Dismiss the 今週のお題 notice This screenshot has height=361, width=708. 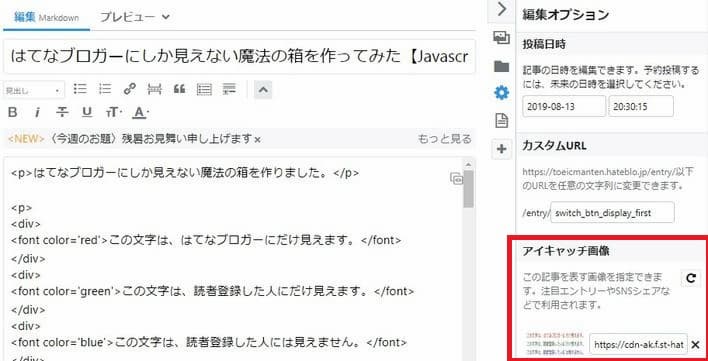point(257,140)
